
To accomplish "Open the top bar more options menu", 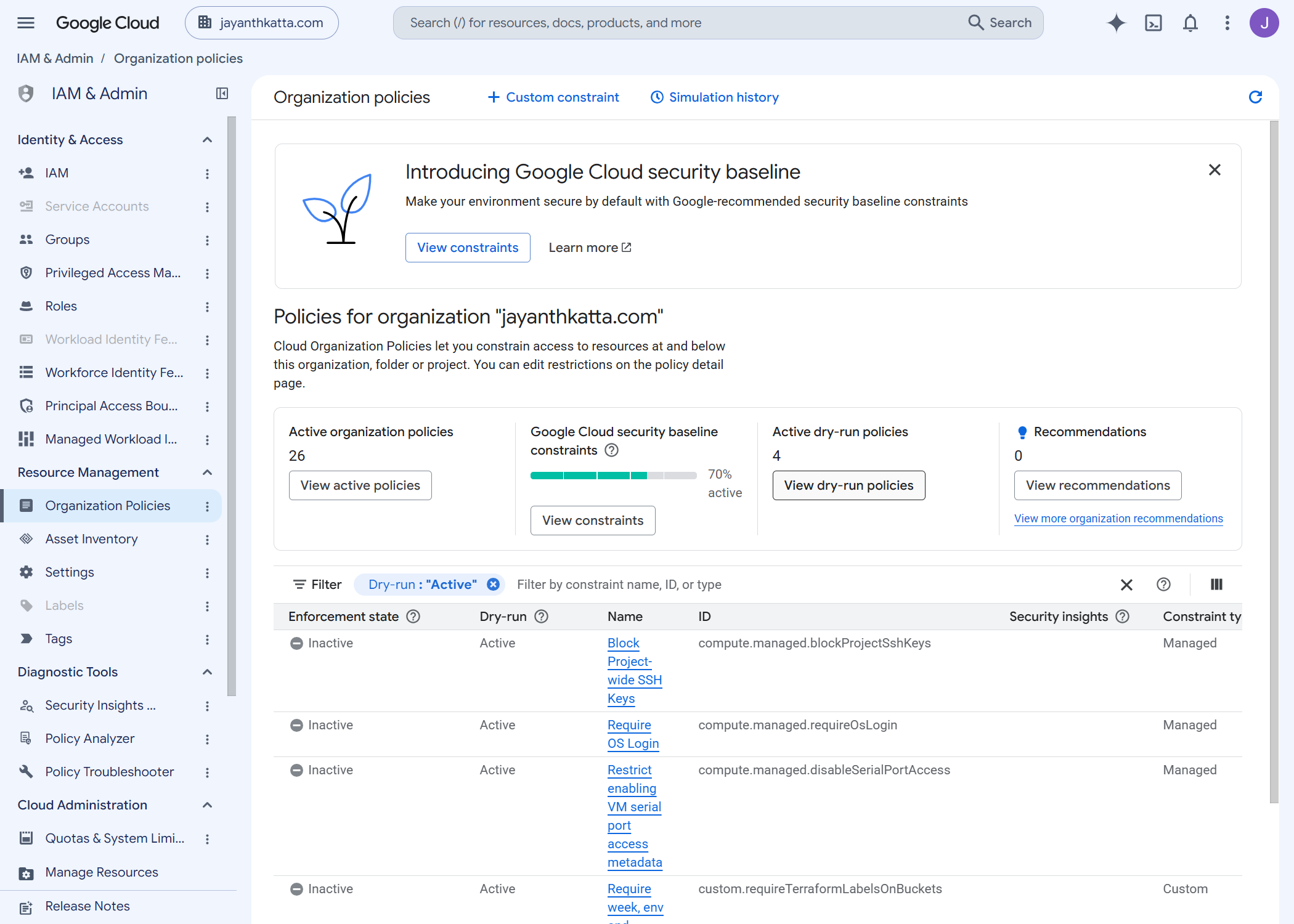I will point(1227,23).
